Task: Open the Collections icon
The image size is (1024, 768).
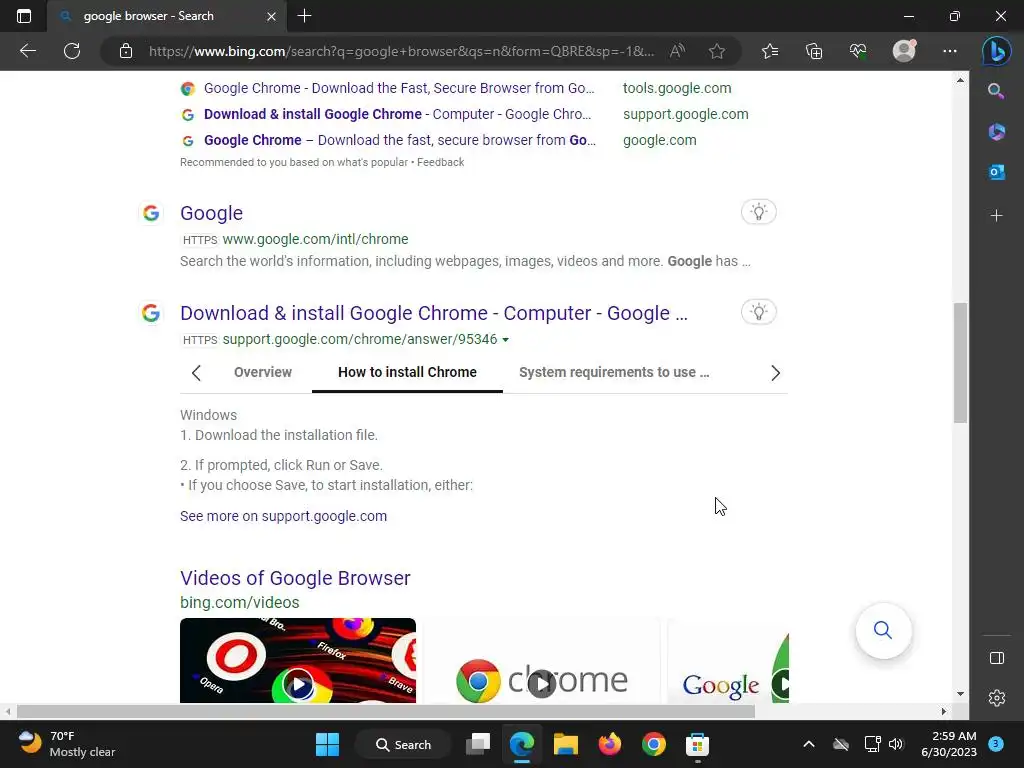Action: click(814, 51)
